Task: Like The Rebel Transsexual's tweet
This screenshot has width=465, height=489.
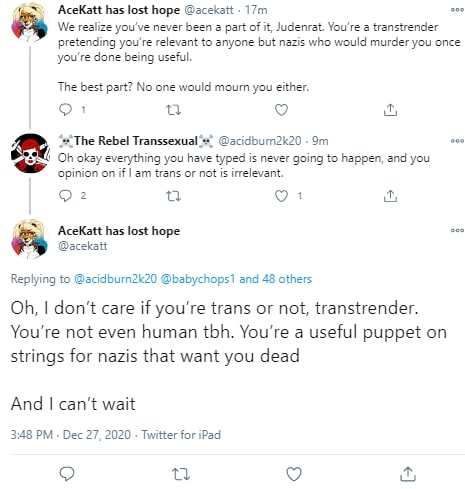Action: click(281, 196)
